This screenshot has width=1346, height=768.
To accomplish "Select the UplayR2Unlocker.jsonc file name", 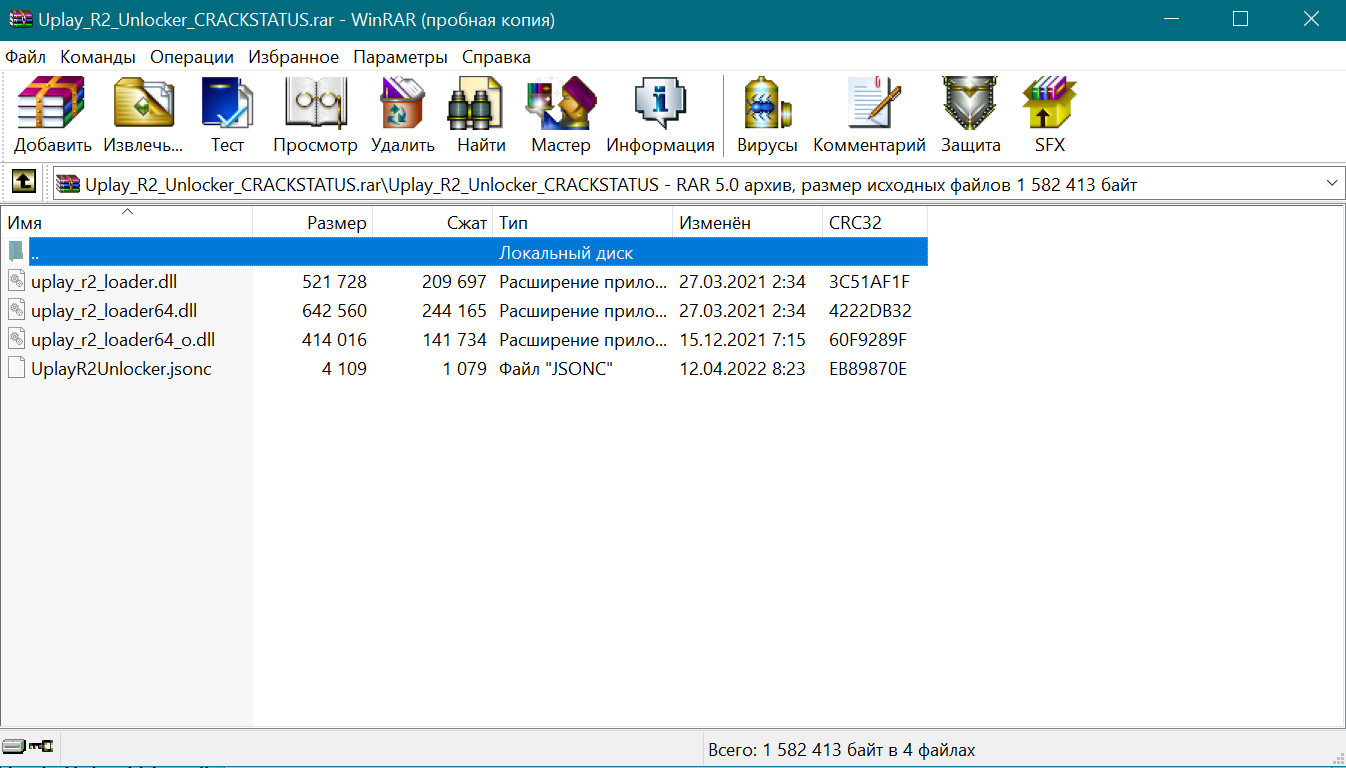I will point(121,369).
